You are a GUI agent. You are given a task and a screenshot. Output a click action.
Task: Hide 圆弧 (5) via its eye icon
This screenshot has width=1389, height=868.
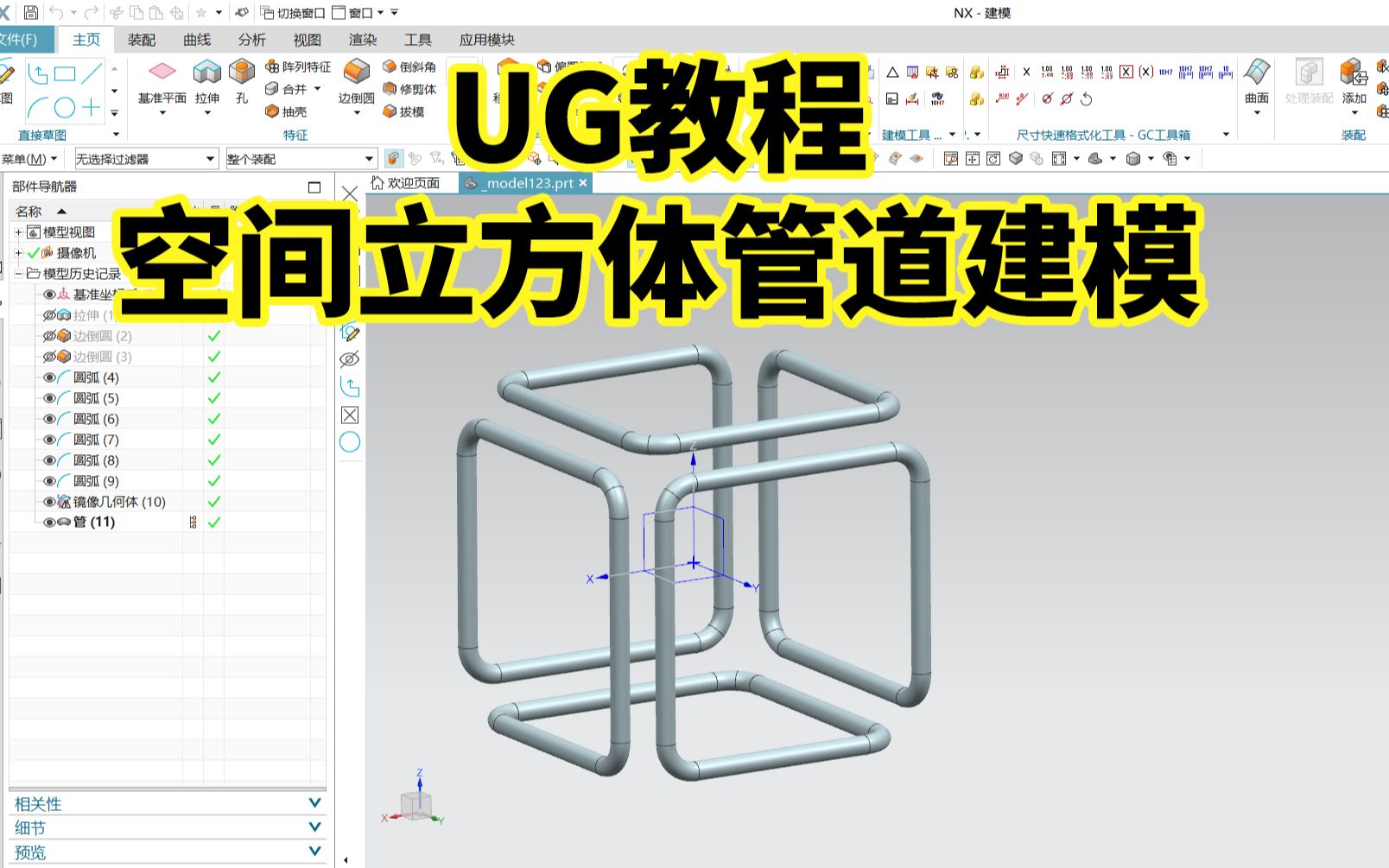(x=49, y=398)
